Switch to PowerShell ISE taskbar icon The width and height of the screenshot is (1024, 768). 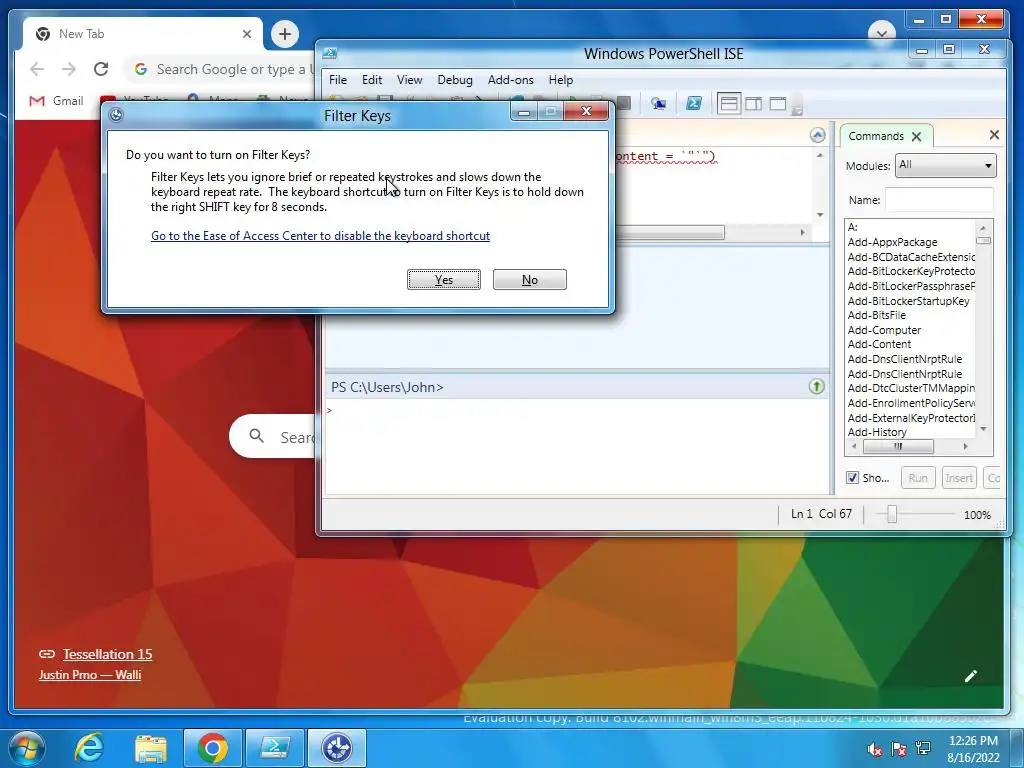[x=274, y=748]
